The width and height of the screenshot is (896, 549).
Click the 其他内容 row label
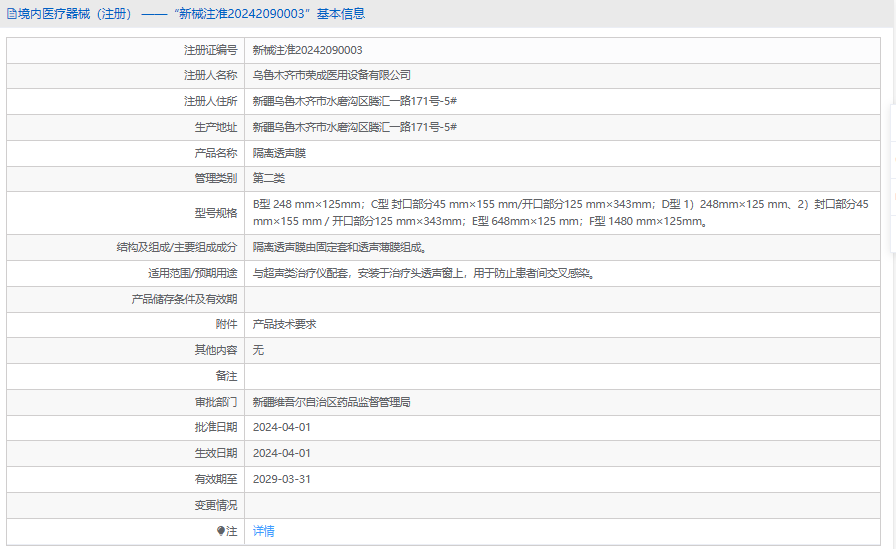[x=216, y=350]
